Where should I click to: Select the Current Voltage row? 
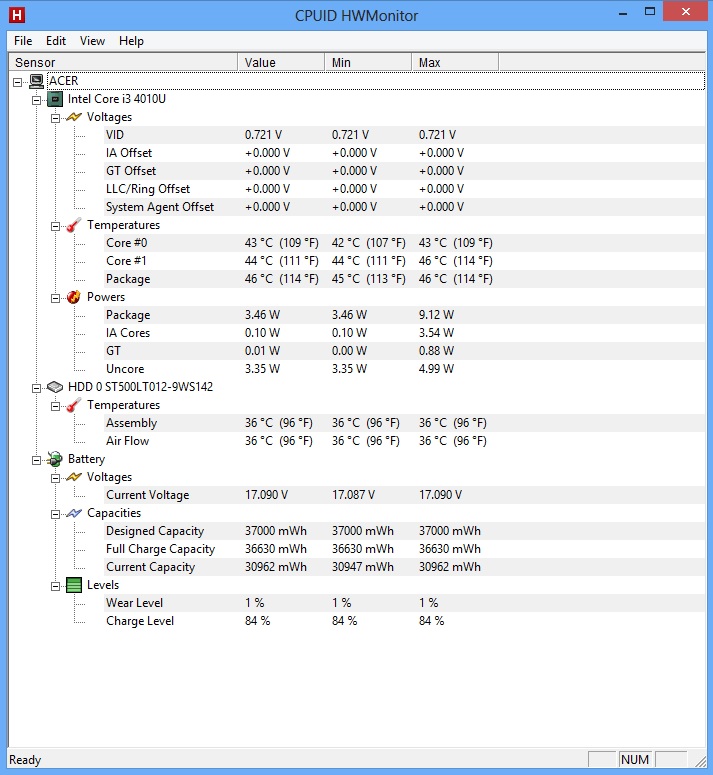[405, 495]
